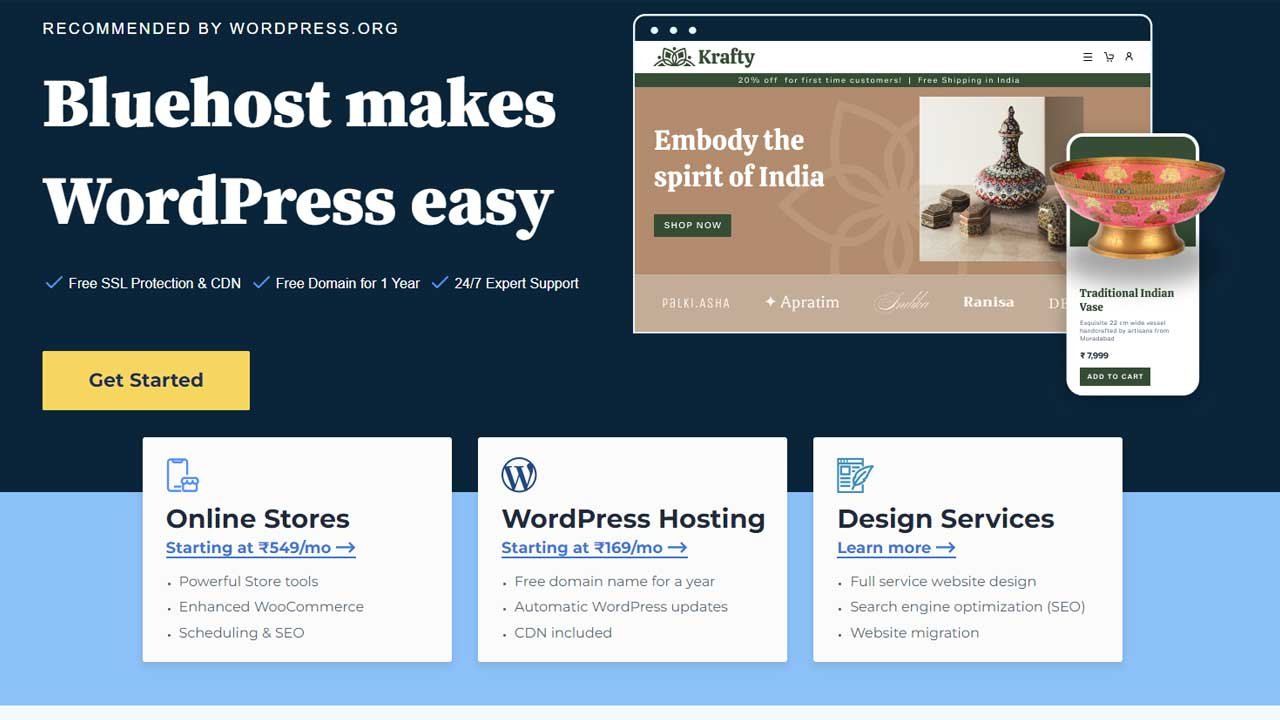Screen dimensions: 1280x720
Task: Click the shopping cart icon in Krafty header
Action: [1109, 57]
